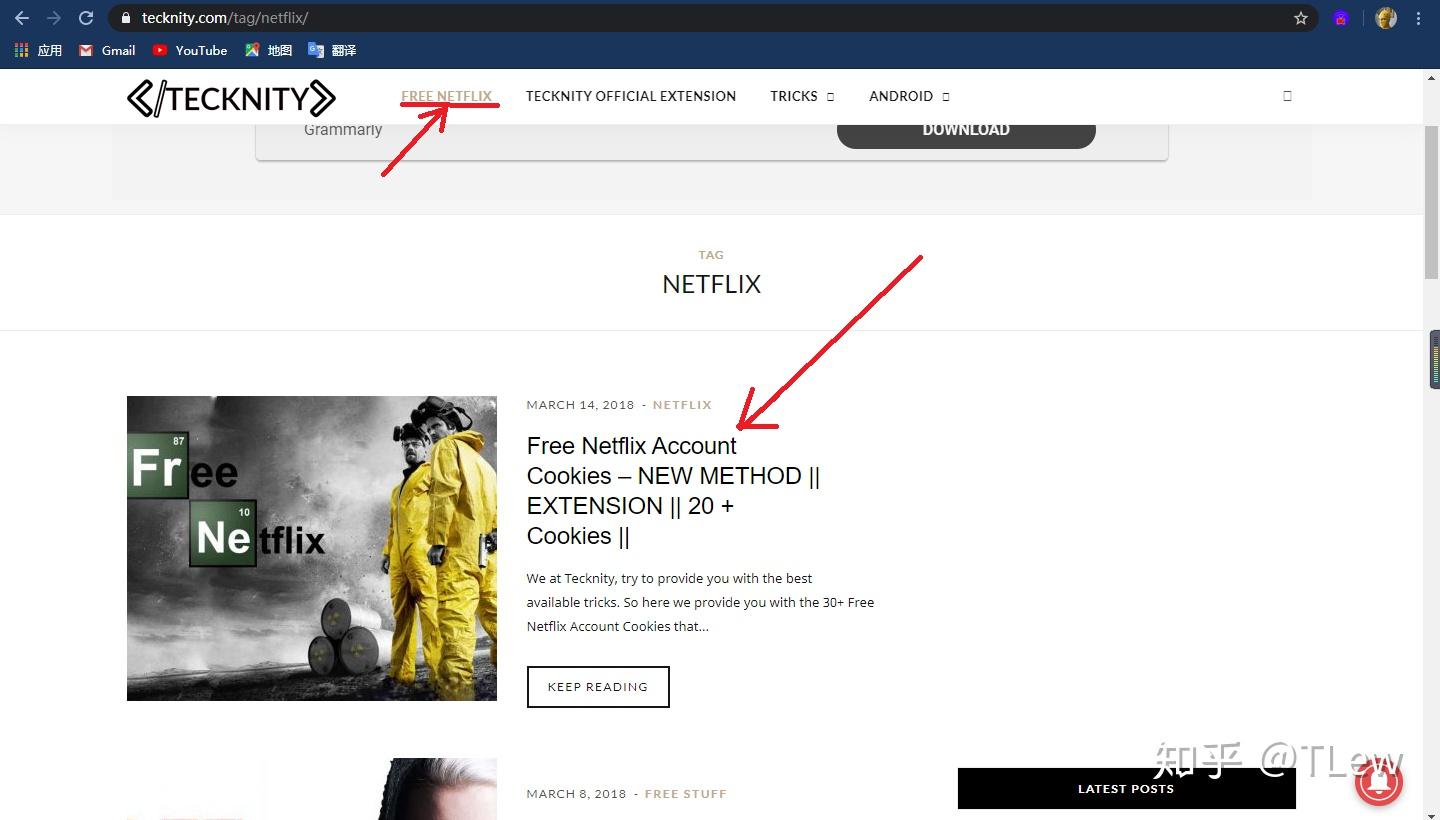The width and height of the screenshot is (1440, 820).
Task: Open Tecknity Official Extension menu item
Action: [x=631, y=96]
